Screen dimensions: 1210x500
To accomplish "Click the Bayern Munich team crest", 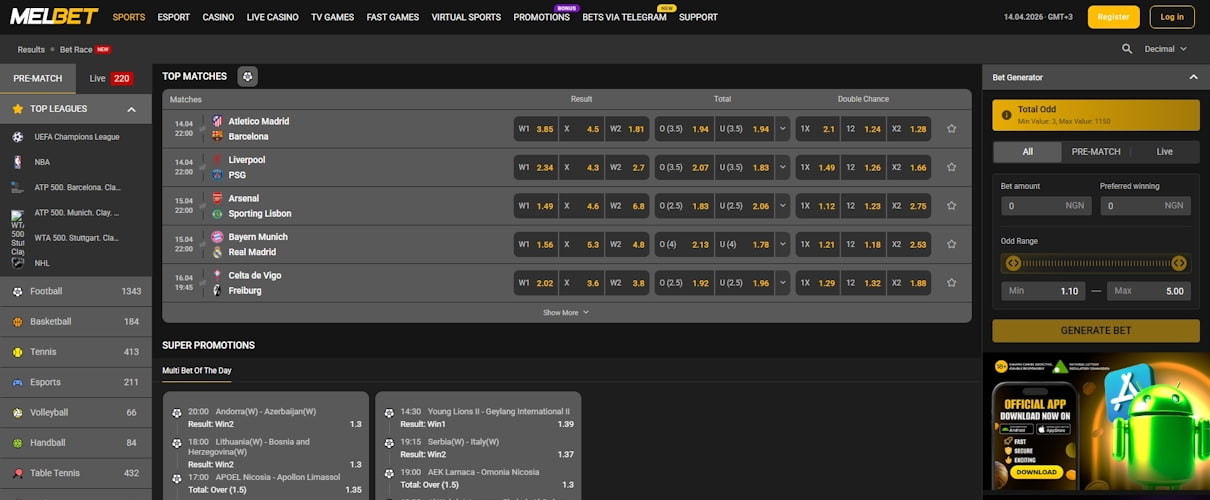I will click(217, 237).
